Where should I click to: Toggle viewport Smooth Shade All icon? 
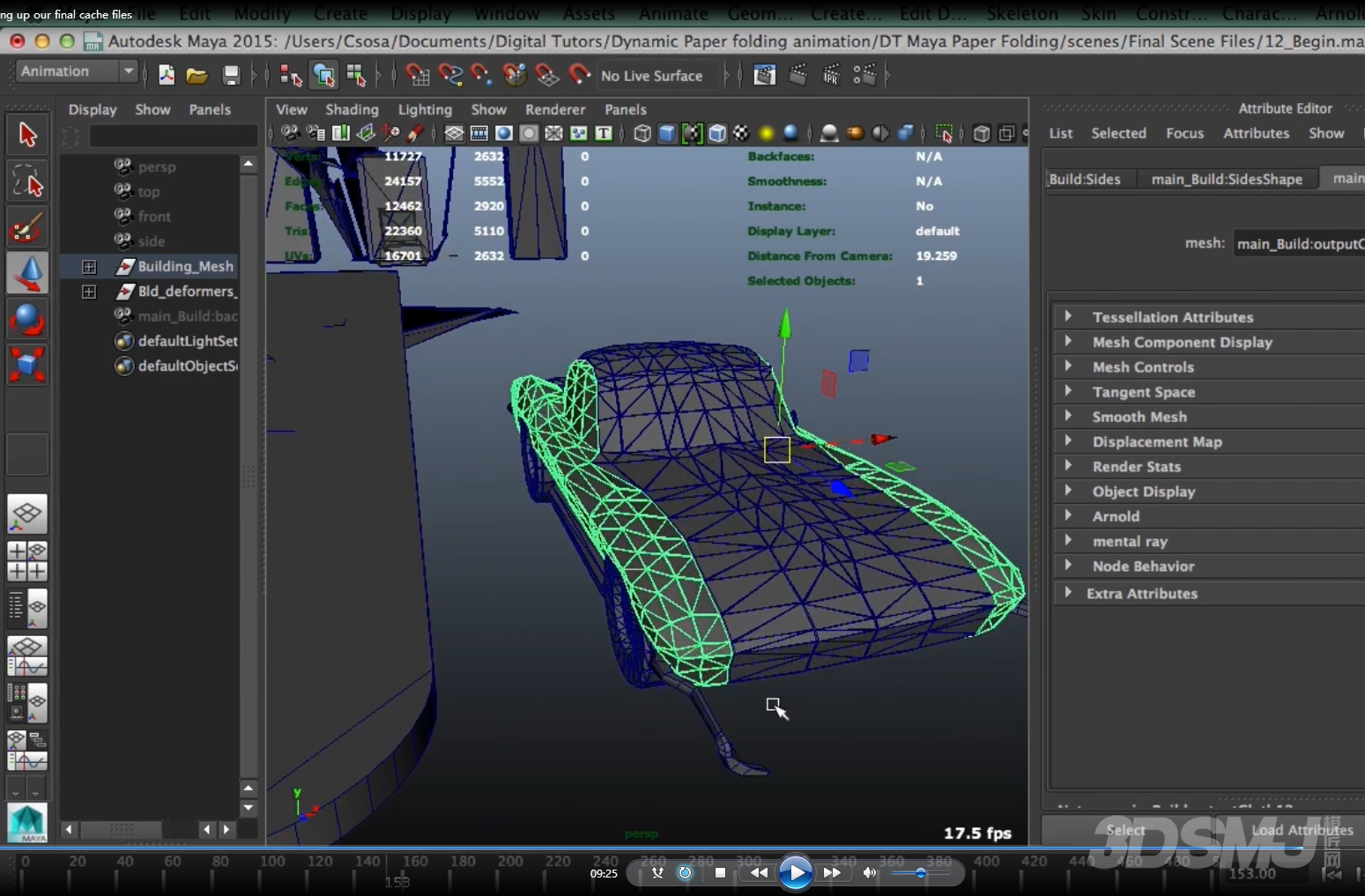point(667,133)
